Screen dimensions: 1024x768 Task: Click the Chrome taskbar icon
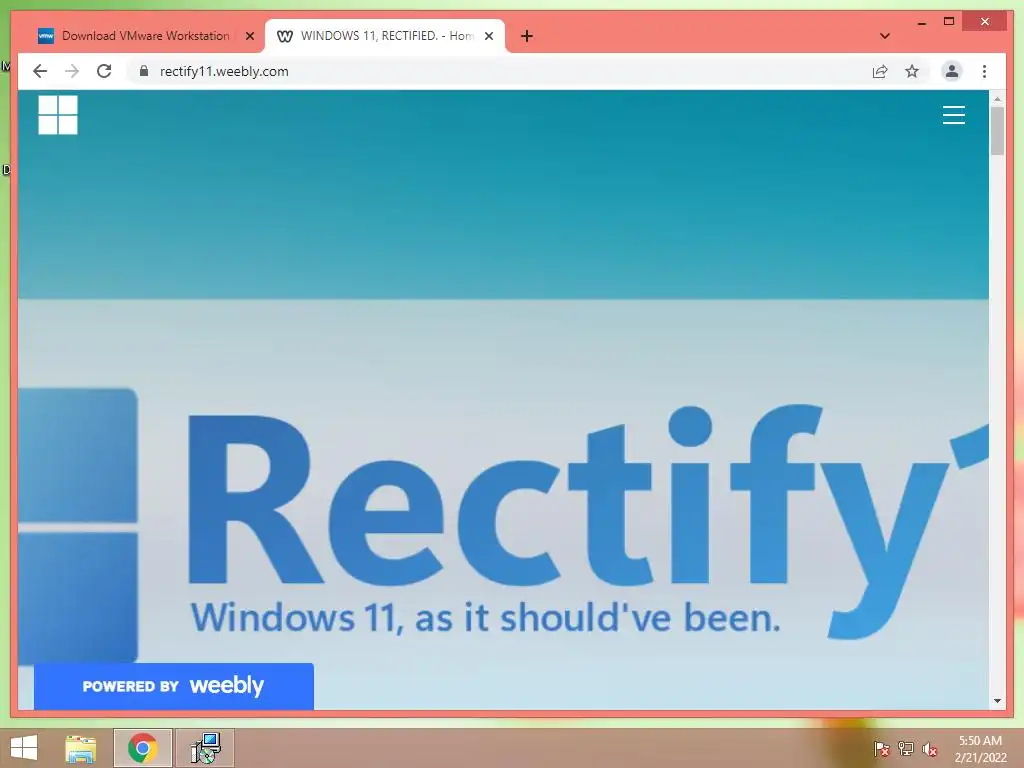click(142, 748)
